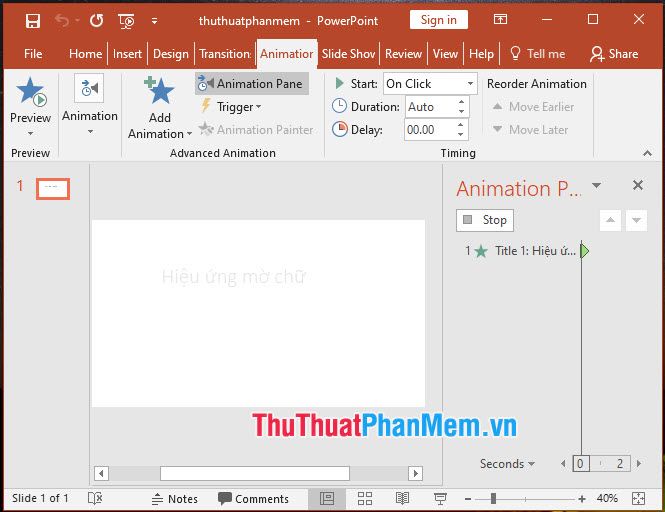The width and height of the screenshot is (665, 512).
Task: Click the horizontal scrollbar right arrow
Action: point(416,473)
